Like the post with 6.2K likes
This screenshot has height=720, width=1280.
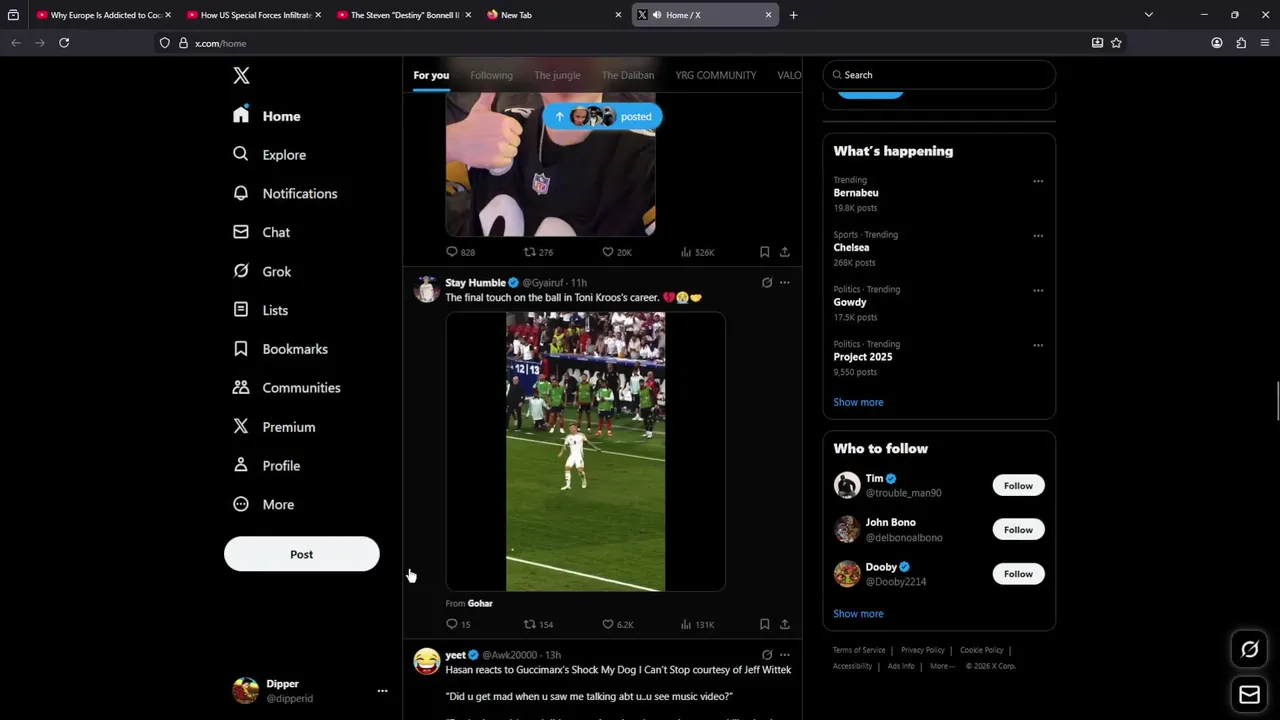[x=618, y=624]
